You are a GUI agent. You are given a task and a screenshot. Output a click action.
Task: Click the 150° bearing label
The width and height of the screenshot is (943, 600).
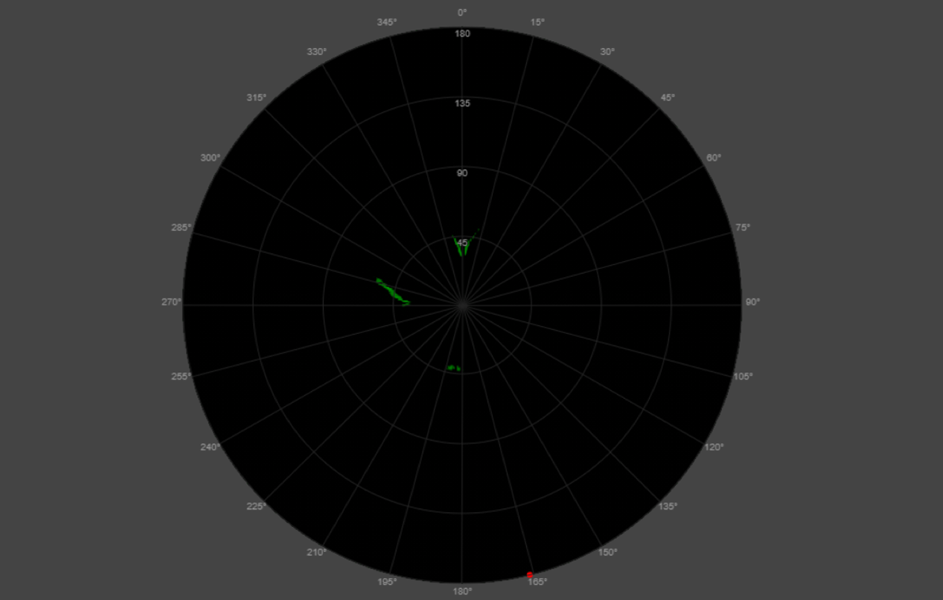(x=607, y=552)
